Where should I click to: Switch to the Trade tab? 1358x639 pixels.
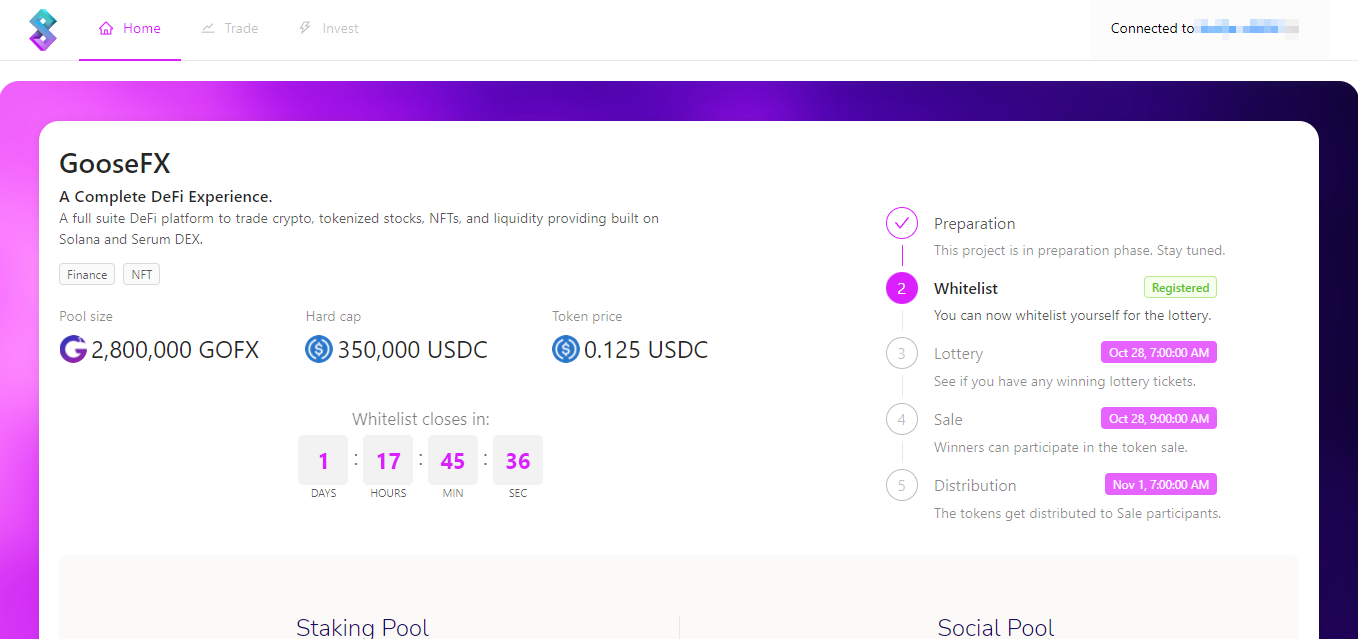pos(230,29)
